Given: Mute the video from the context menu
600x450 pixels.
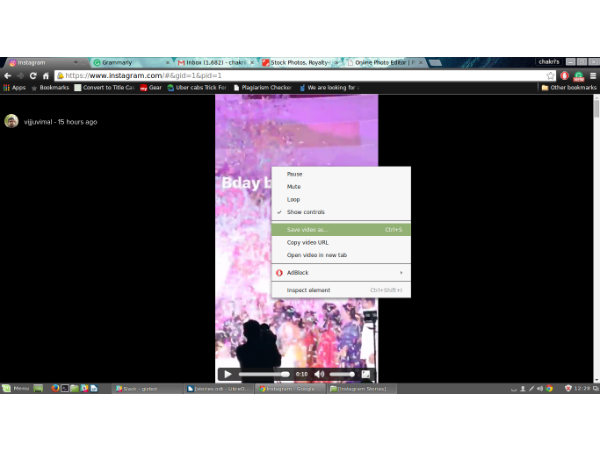Looking at the screenshot, I should coord(294,187).
